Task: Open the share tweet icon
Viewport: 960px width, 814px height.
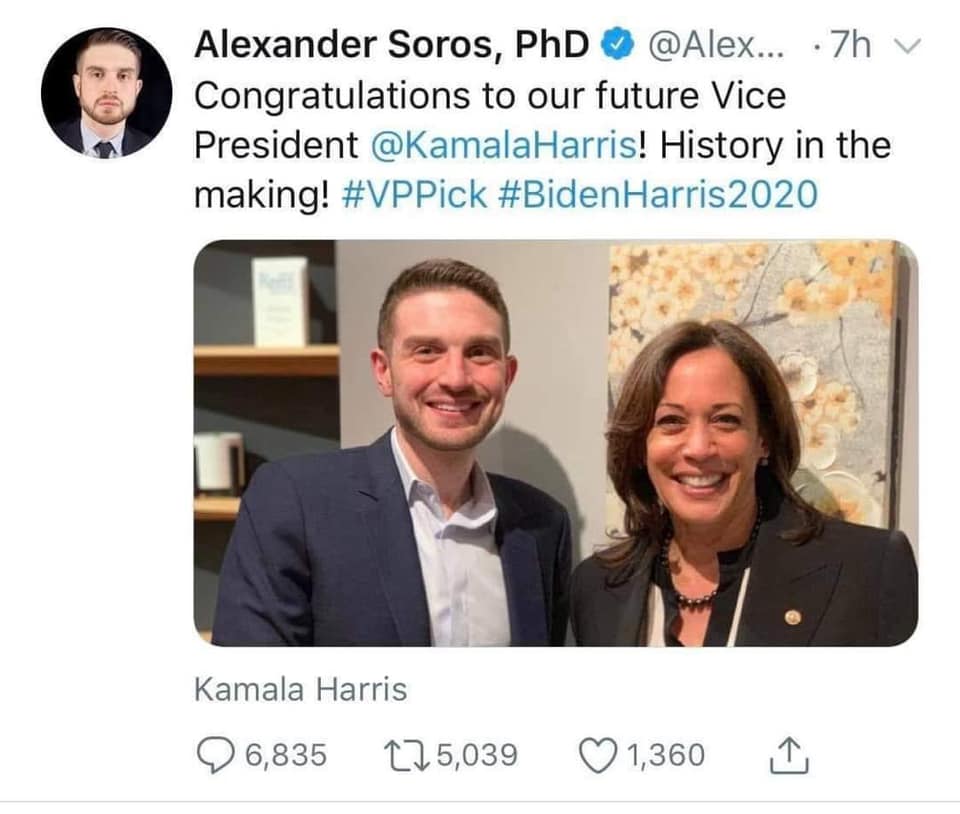Action: click(788, 754)
